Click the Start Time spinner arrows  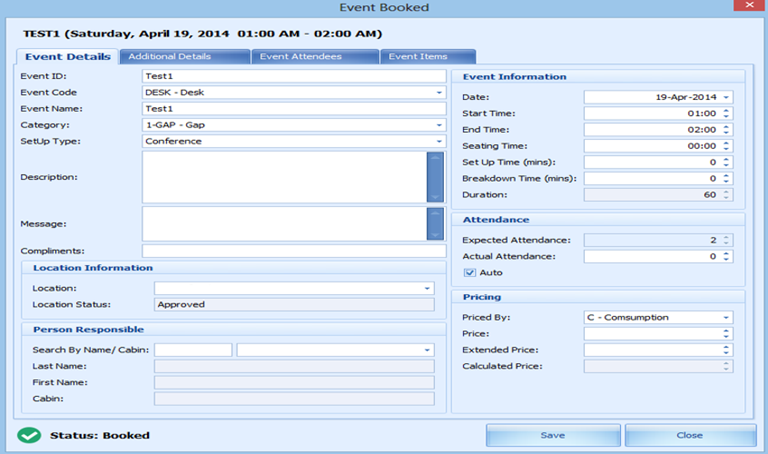point(726,113)
